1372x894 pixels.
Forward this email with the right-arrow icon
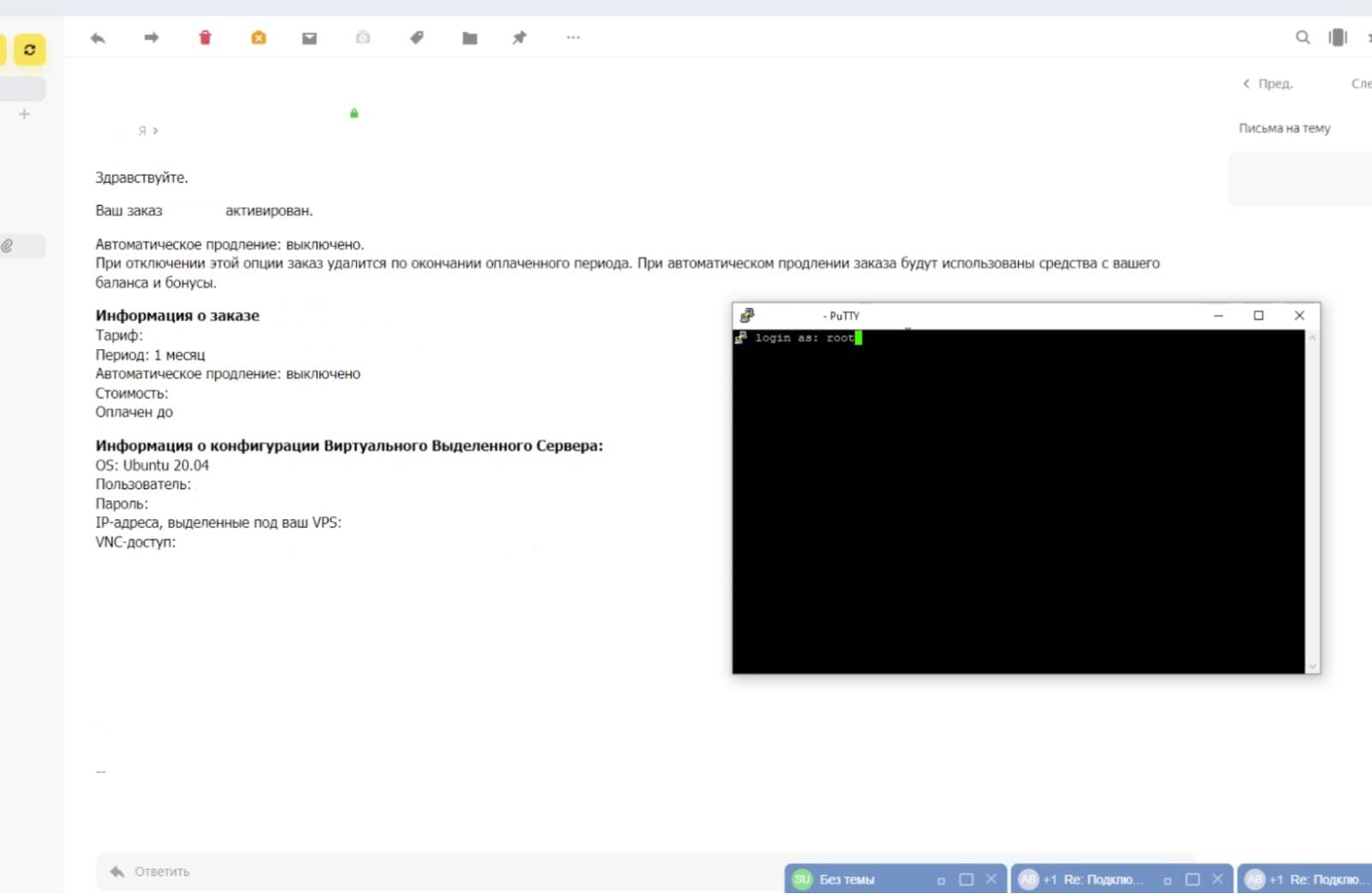tap(152, 38)
